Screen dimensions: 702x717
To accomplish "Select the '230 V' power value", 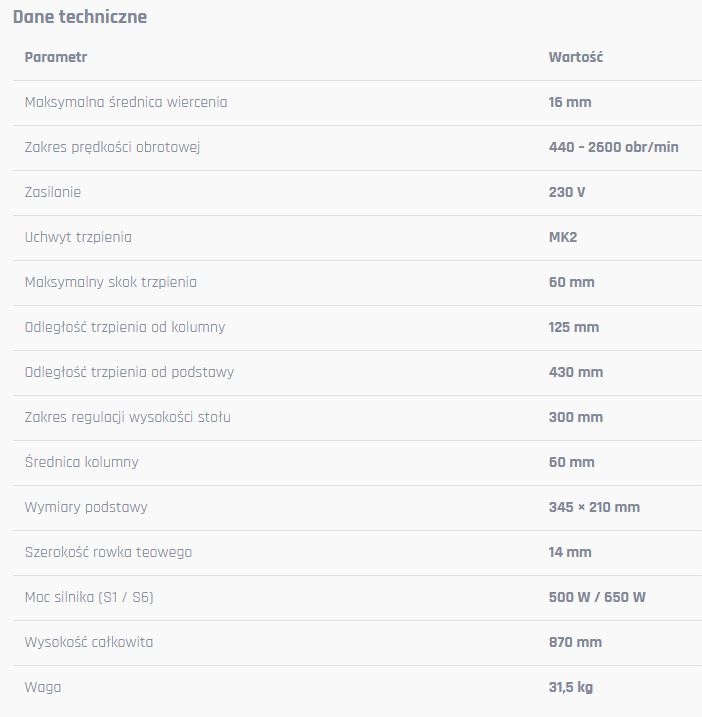I will click(x=567, y=192).
